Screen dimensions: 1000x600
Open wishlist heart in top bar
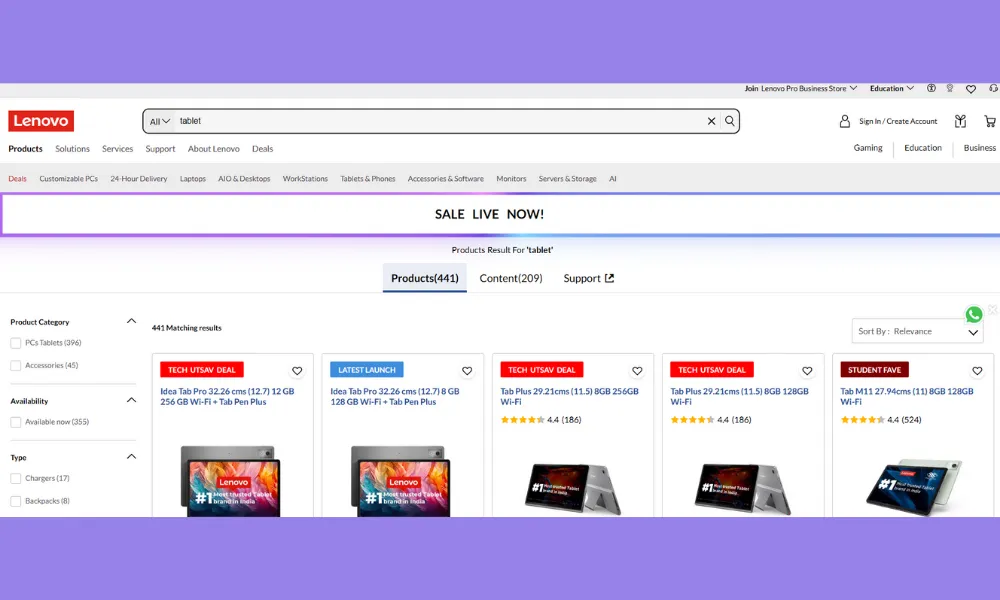pyautogui.click(x=970, y=88)
